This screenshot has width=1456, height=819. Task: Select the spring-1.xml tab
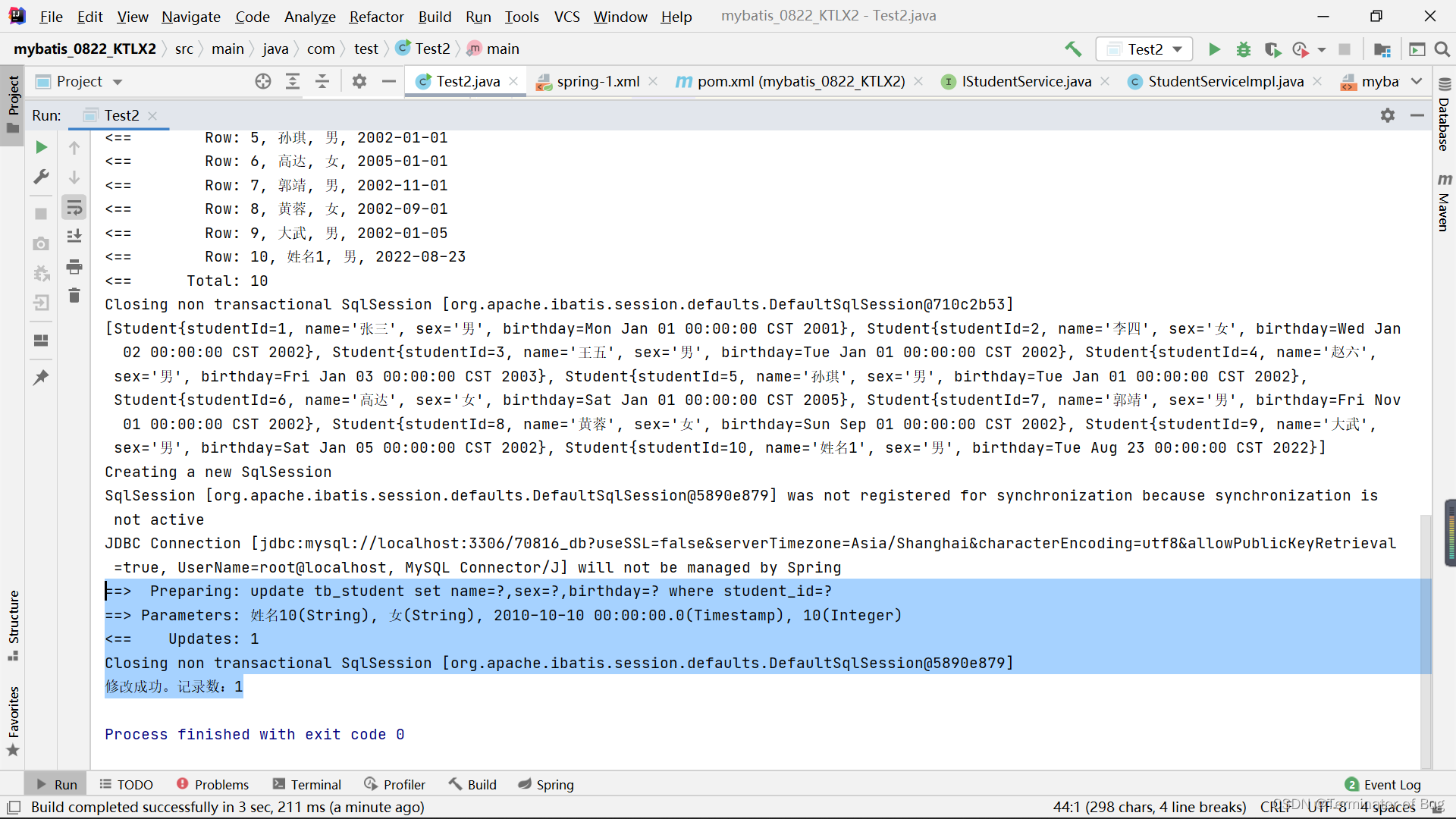[x=590, y=81]
